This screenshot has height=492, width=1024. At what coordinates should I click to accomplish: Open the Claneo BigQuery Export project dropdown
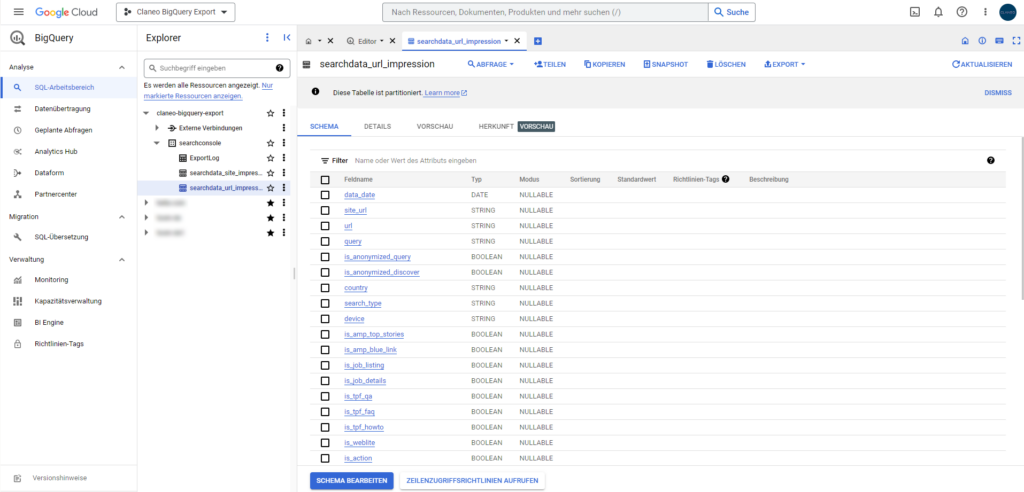[x=175, y=12]
